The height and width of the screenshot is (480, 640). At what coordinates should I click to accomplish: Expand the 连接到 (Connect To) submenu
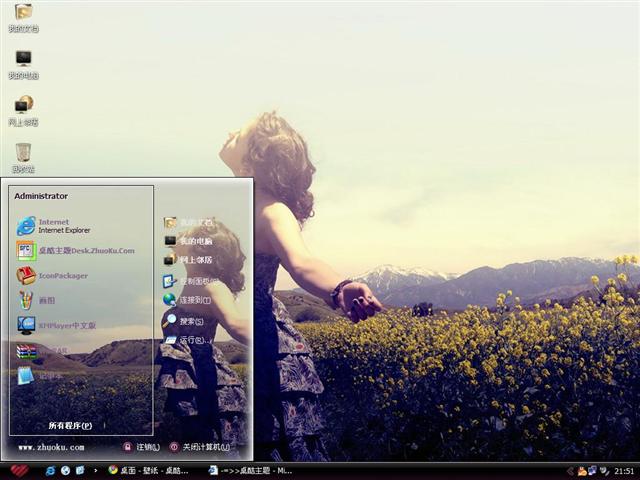click(x=188, y=300)
